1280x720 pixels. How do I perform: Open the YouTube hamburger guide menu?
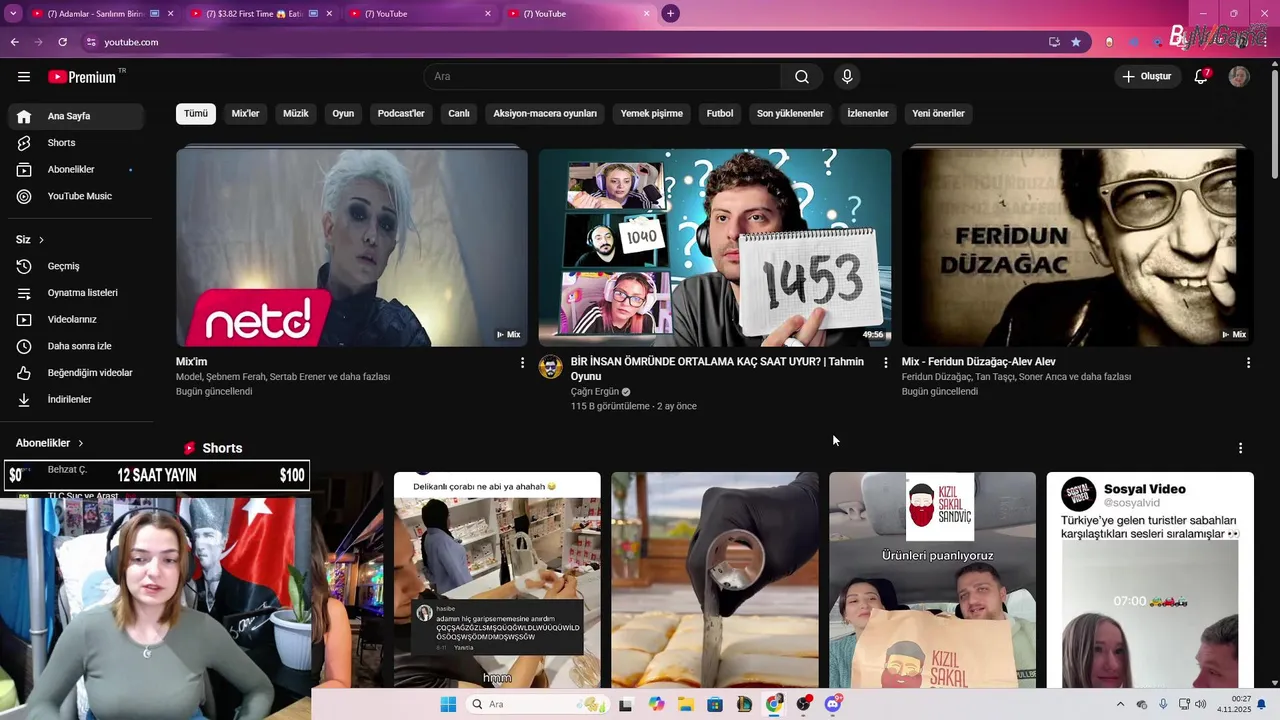tap(24, 77)
